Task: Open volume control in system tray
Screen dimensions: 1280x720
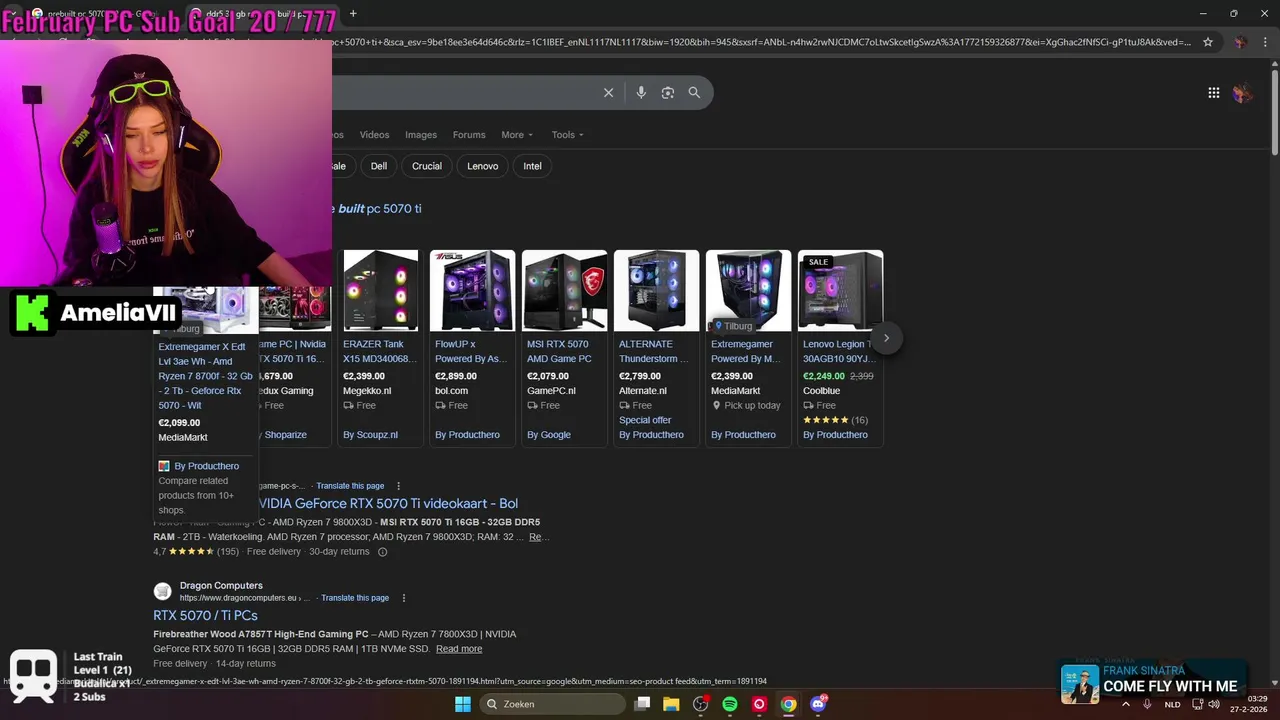Action: pyautogui.click(x=1214, y=704)
